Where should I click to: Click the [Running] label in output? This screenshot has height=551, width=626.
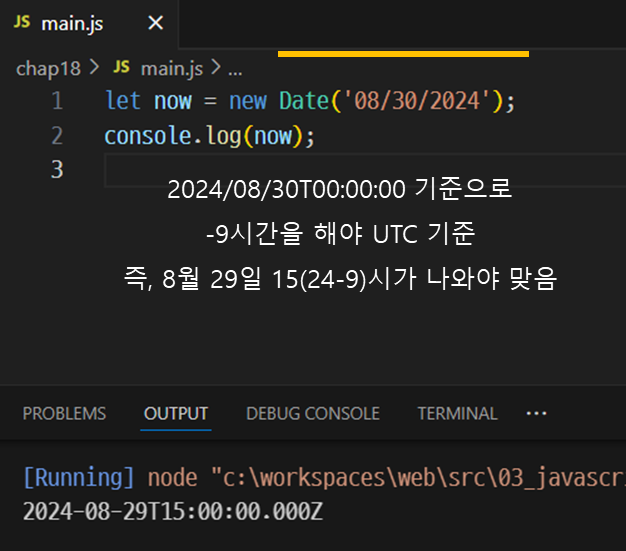(x=79, y=478)
